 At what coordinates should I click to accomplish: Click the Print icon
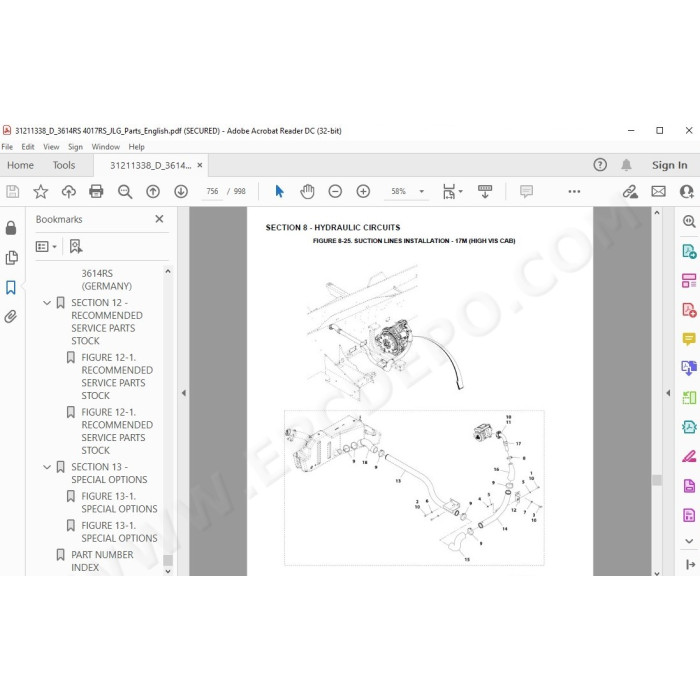(x=96, y=192)
